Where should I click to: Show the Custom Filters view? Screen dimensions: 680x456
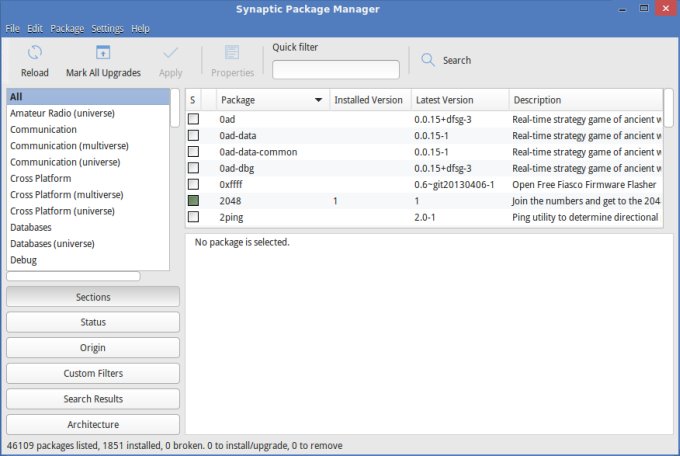[x=93, y=373]
